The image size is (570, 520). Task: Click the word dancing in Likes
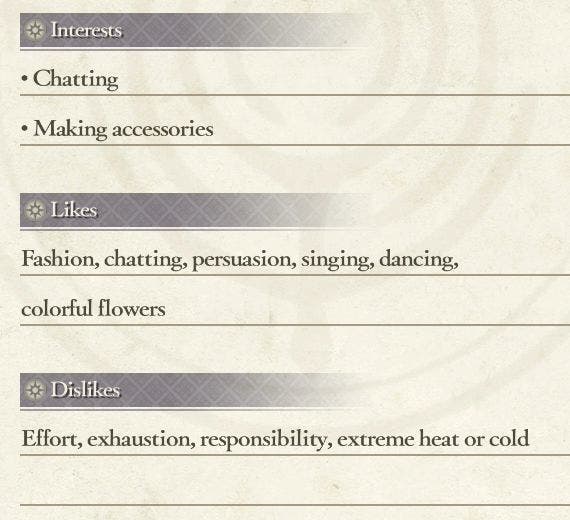pos(418,260)
